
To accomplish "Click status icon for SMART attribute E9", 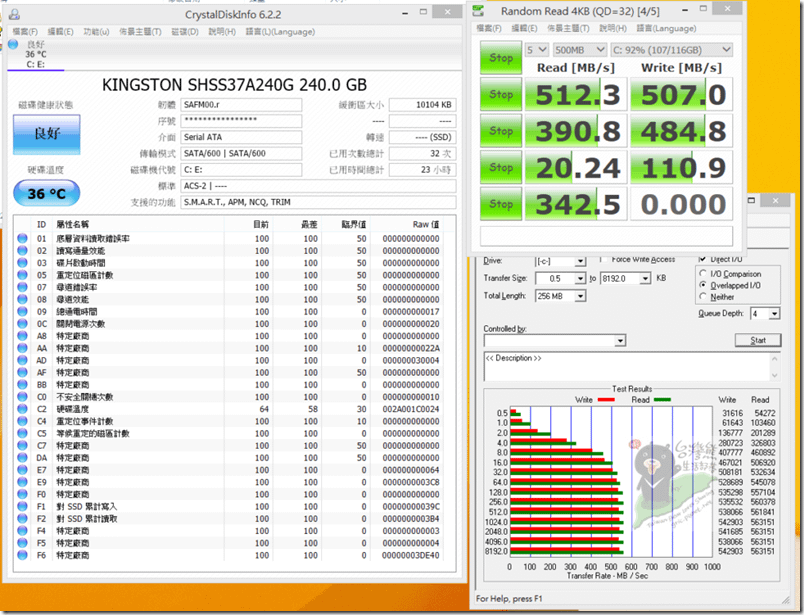I will point(22,482).
